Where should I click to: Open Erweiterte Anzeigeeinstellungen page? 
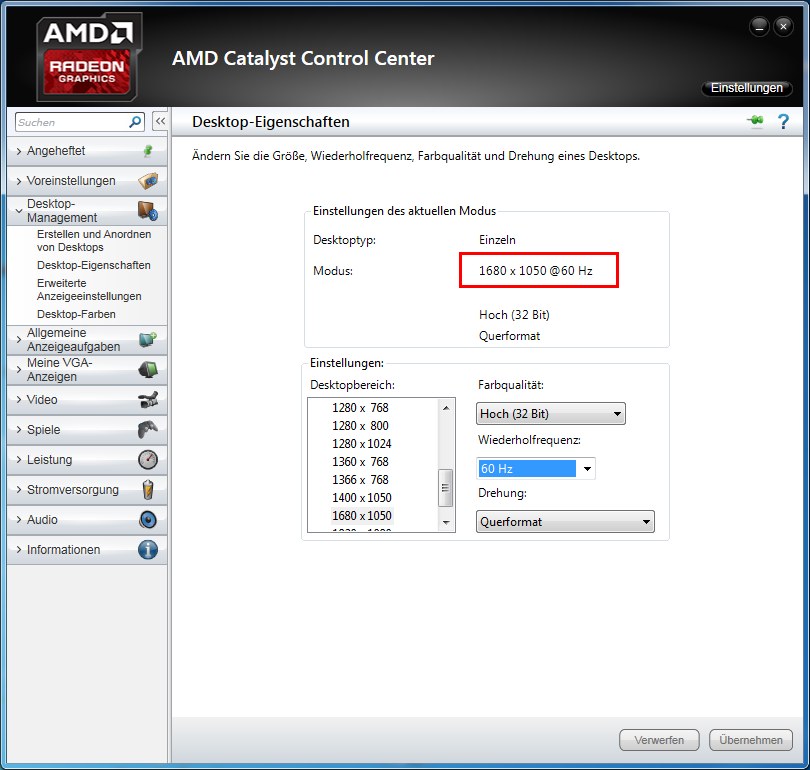[89, 289]
